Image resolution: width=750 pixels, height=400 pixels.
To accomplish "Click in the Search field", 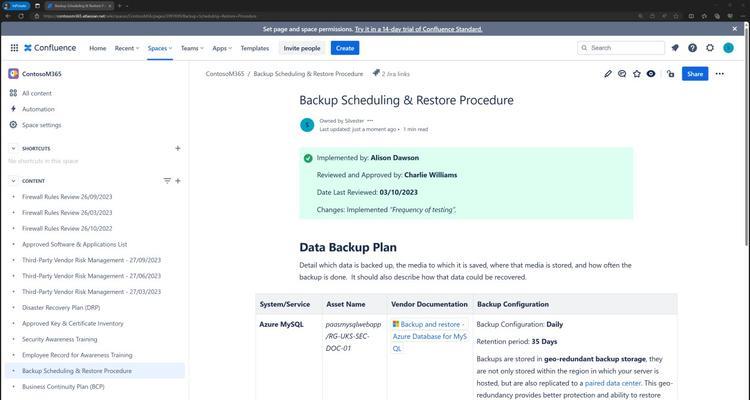I will click(x=621, y=48).
